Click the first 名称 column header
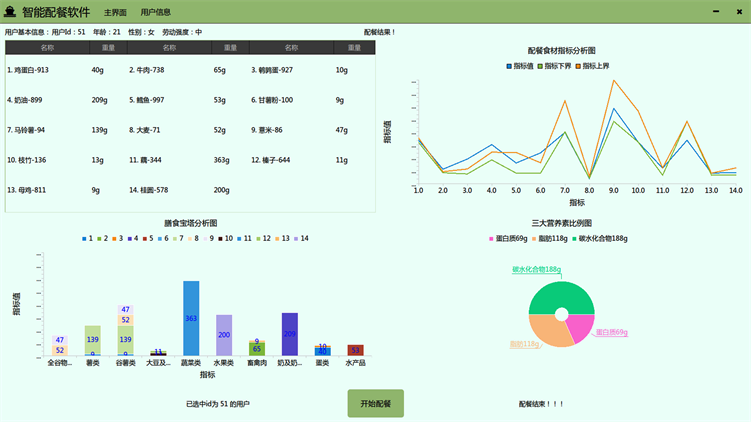 47,48
